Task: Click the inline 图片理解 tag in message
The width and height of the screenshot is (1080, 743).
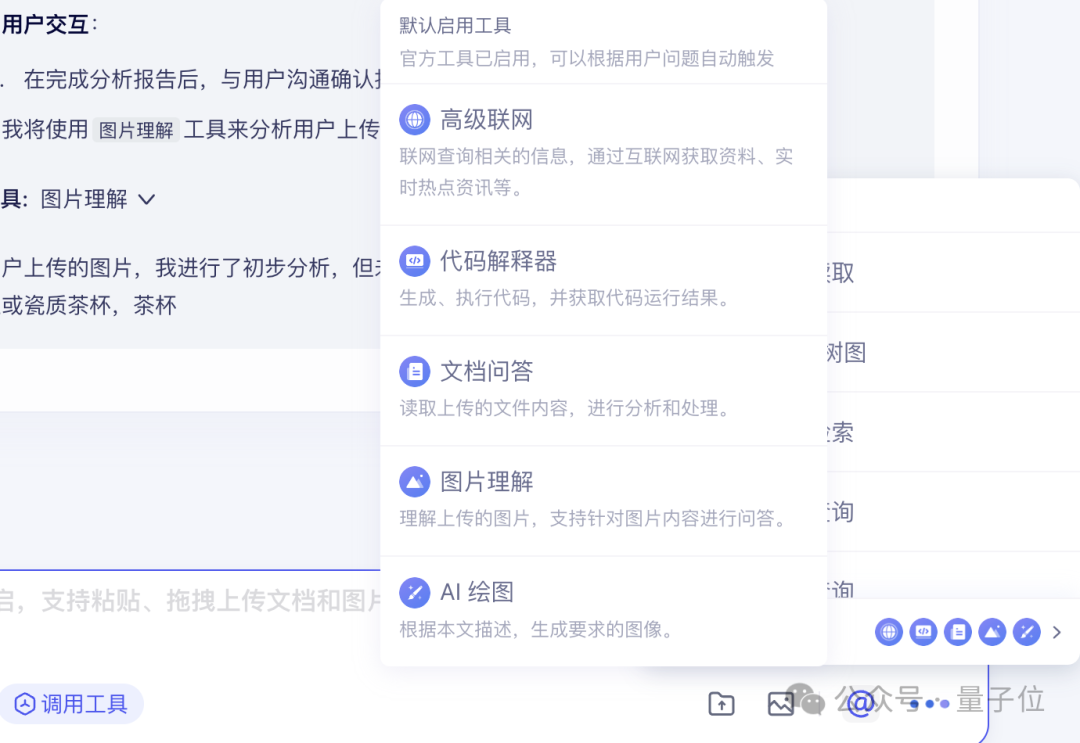Action: coord(136,129)
